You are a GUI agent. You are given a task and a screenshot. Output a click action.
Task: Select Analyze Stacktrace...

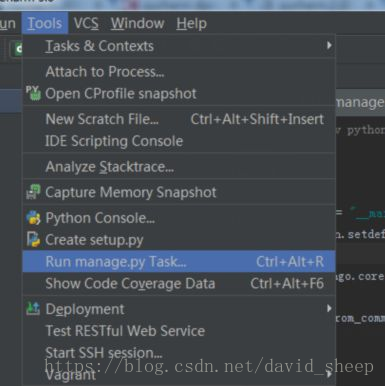179,167
